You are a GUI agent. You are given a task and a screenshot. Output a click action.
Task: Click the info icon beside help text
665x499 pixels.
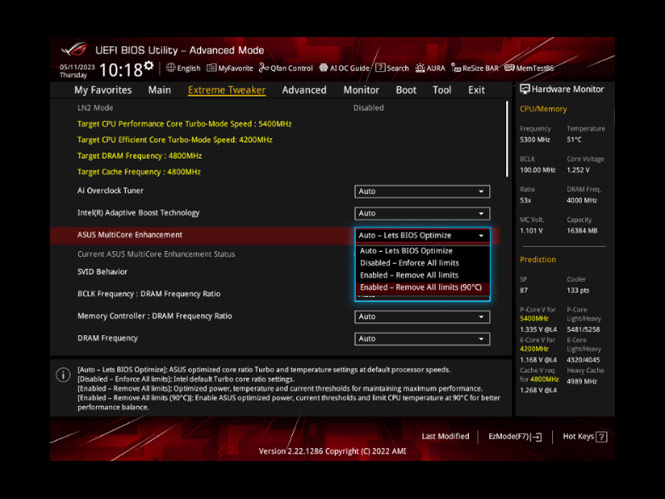(63, 375)
